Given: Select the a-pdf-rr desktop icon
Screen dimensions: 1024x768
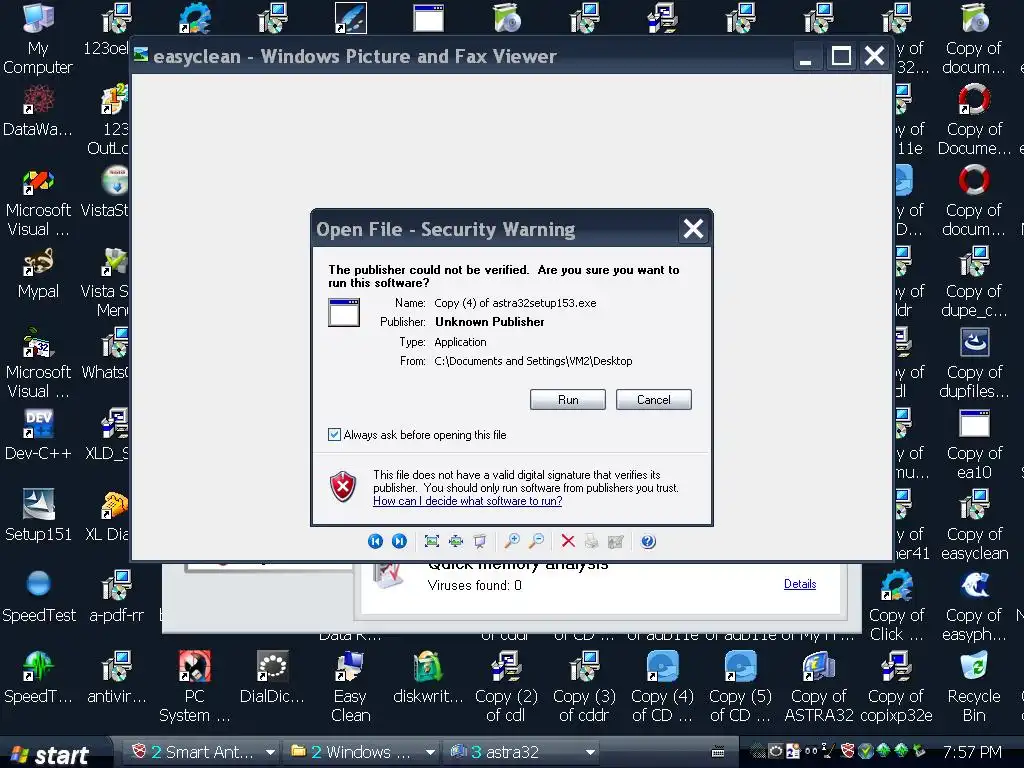Looking at the screenshot, I should (x=117, y=597).
